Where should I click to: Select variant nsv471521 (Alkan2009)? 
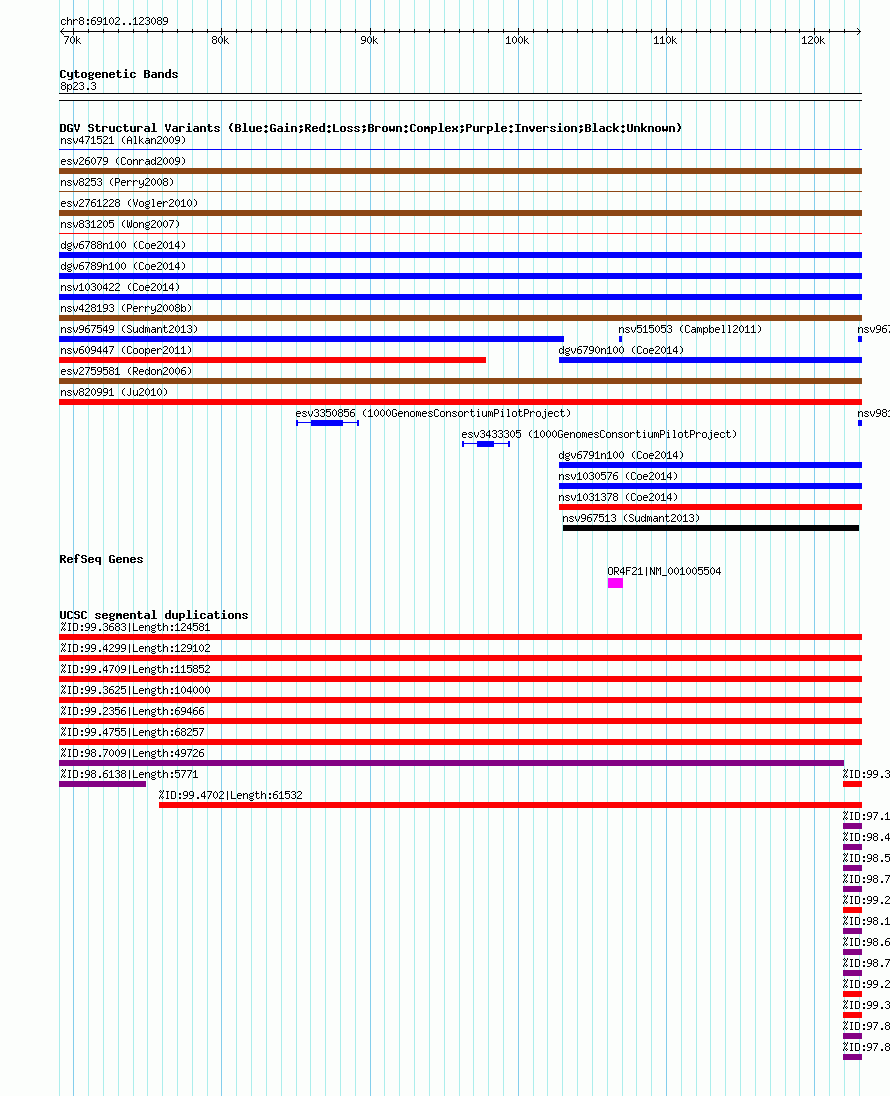click(123, 140)
